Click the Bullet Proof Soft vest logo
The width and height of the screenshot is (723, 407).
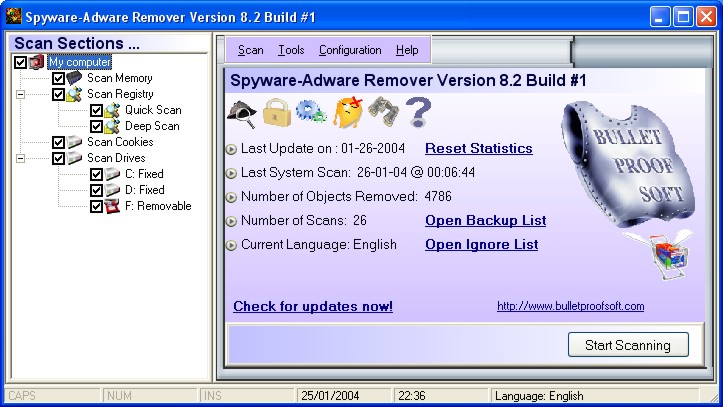[x=628, y=164]
